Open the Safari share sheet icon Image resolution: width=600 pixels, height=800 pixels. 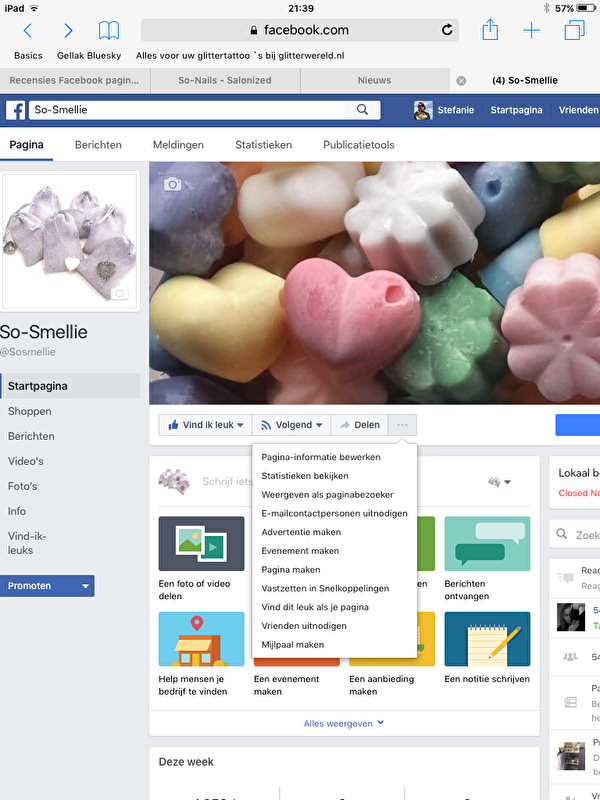[x=490, y=31]
